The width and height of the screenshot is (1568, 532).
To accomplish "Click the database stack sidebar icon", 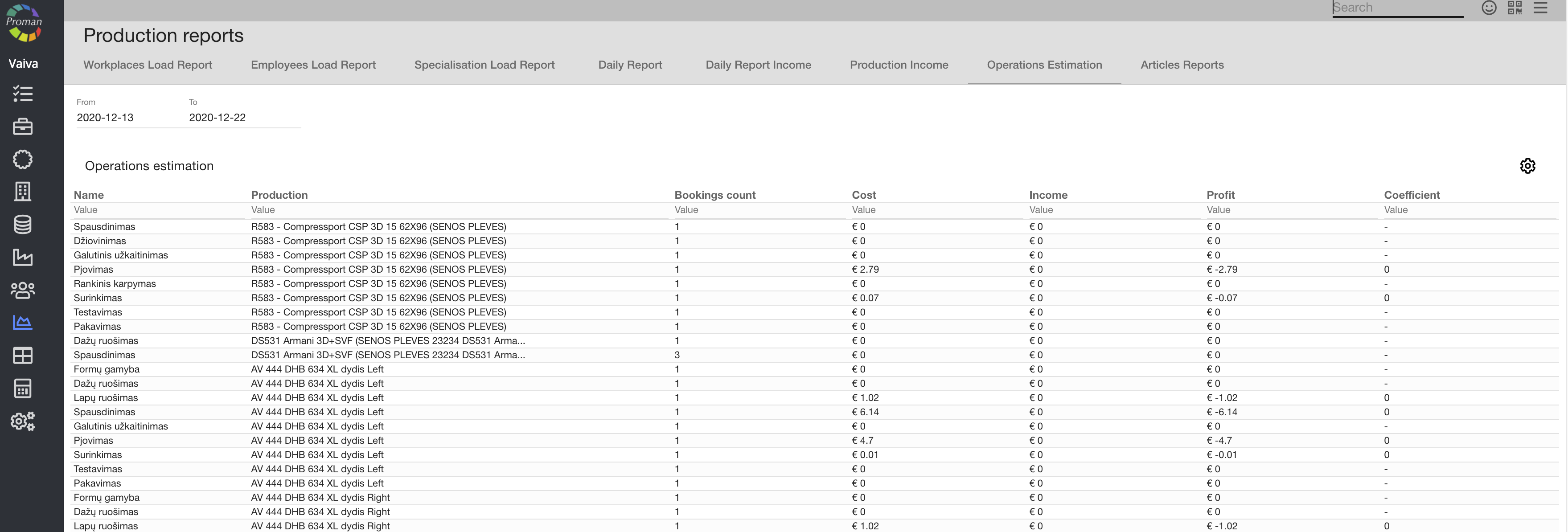I will (23, 225).
